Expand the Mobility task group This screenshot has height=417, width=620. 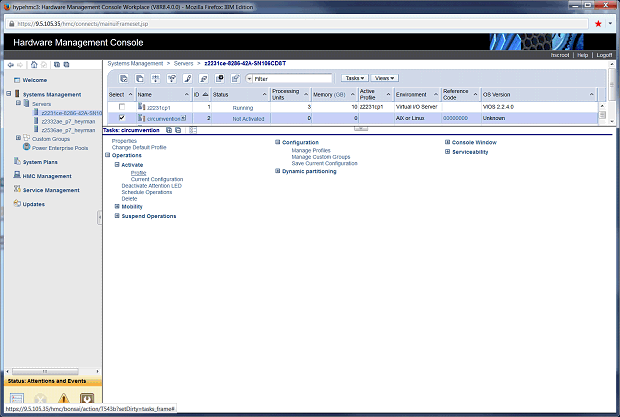[117, 206]
